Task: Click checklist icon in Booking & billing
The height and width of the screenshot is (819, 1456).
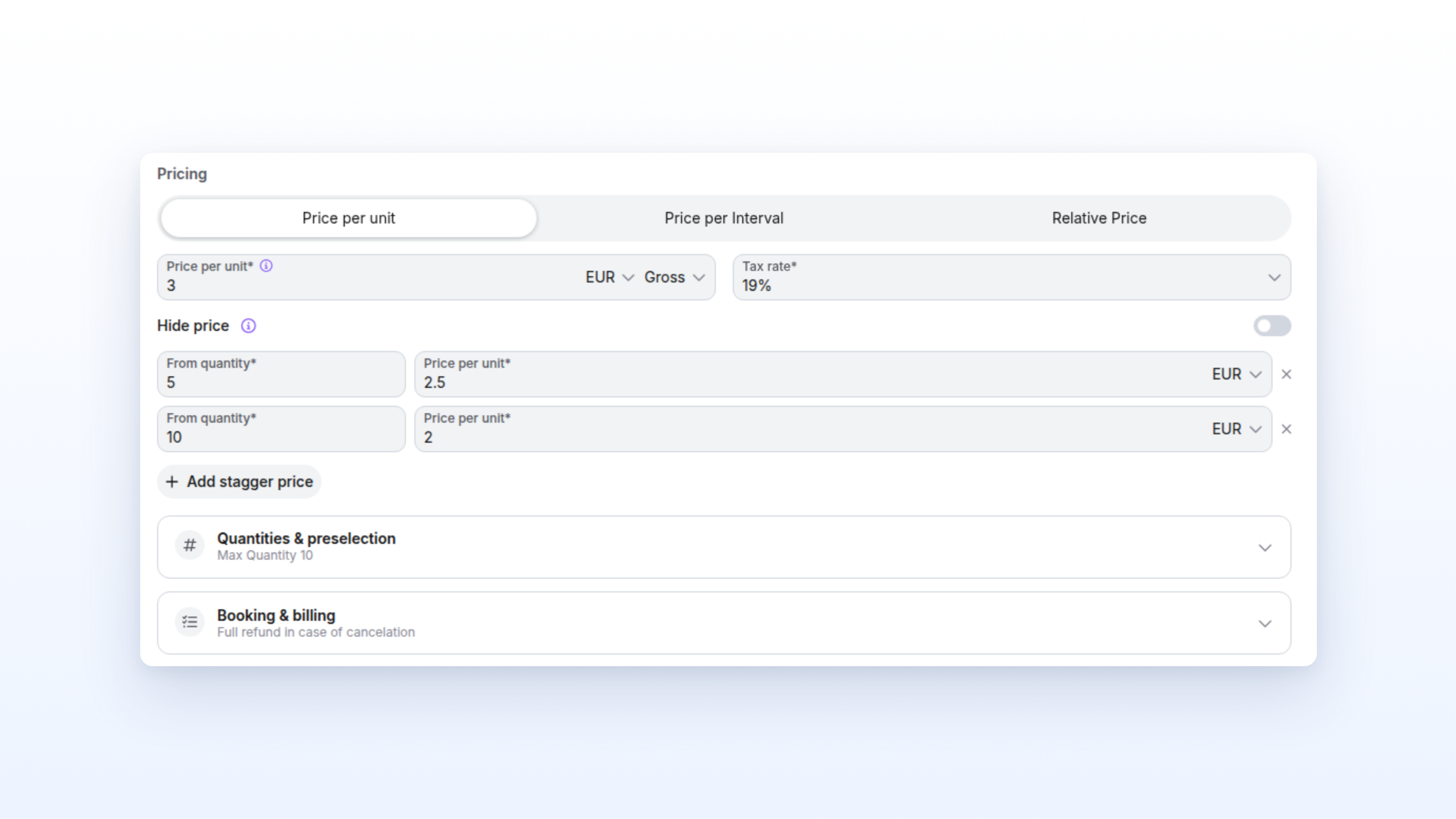Action: [x=189, y=622]
